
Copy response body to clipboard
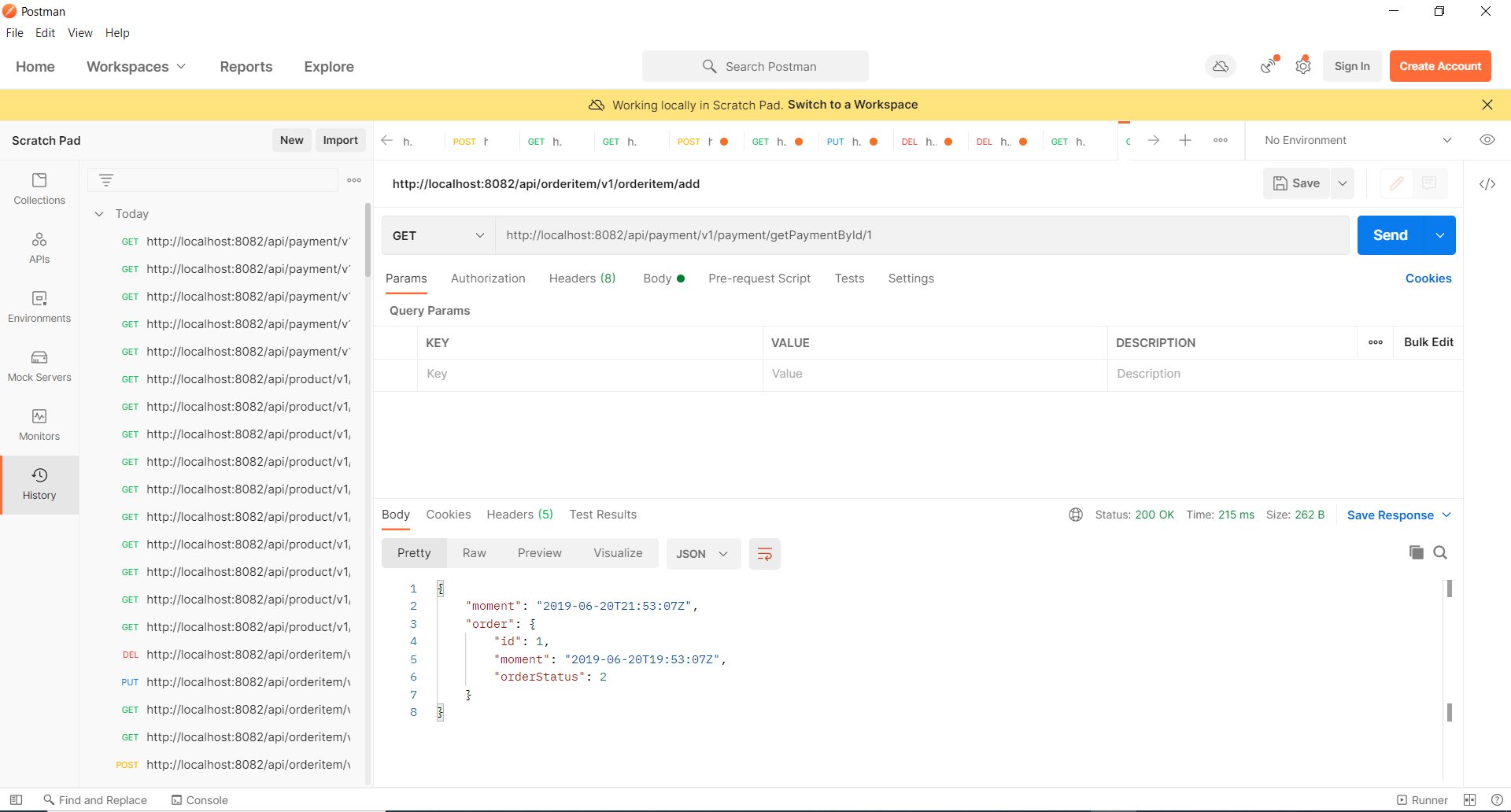1416,552
